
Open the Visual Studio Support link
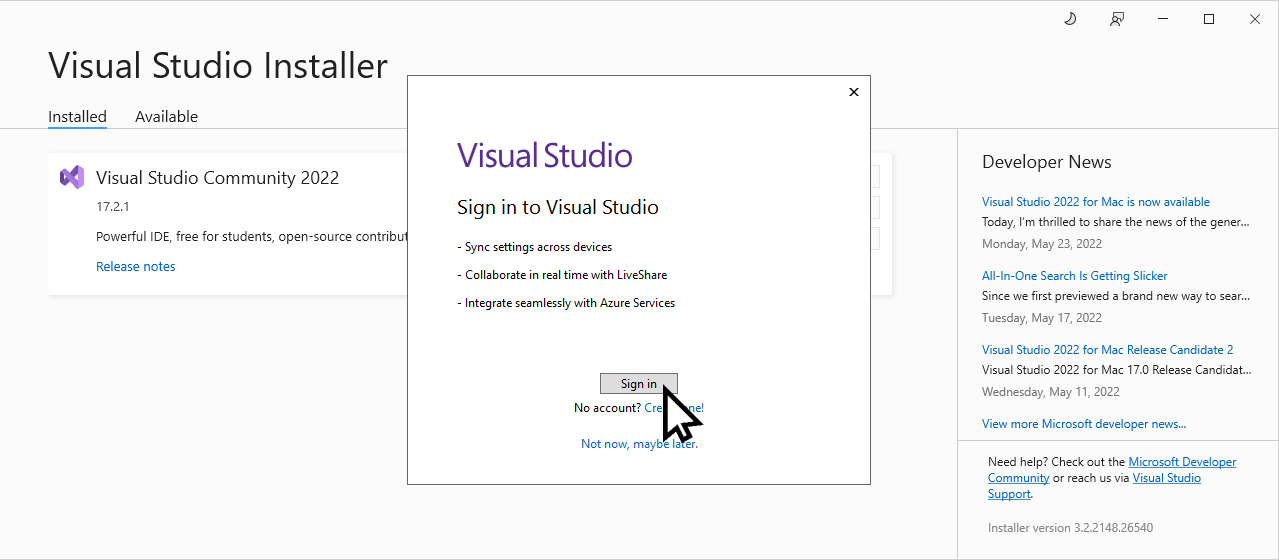click(x=1094, y=486)
